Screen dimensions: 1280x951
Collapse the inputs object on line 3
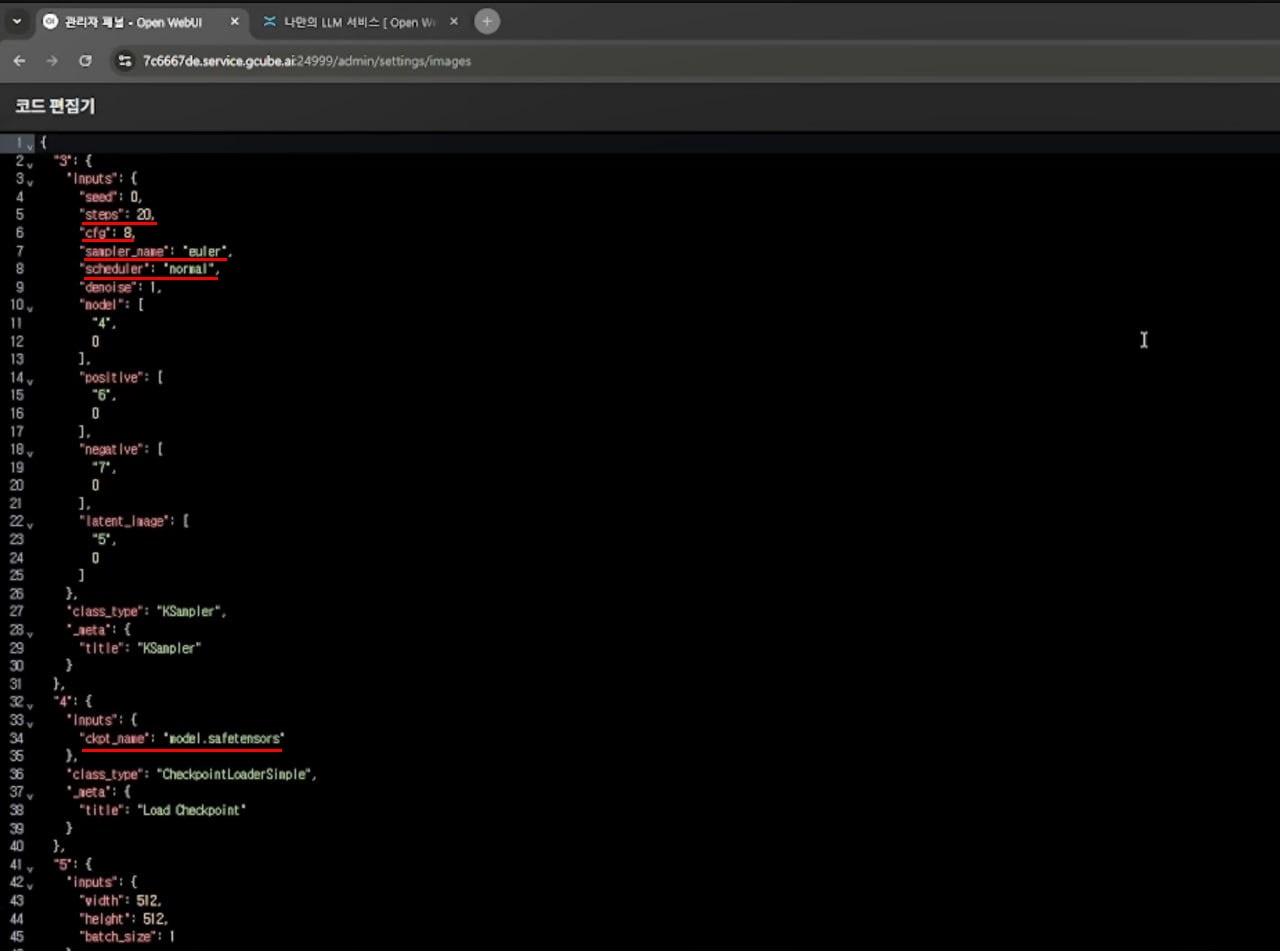pos(29,180)
